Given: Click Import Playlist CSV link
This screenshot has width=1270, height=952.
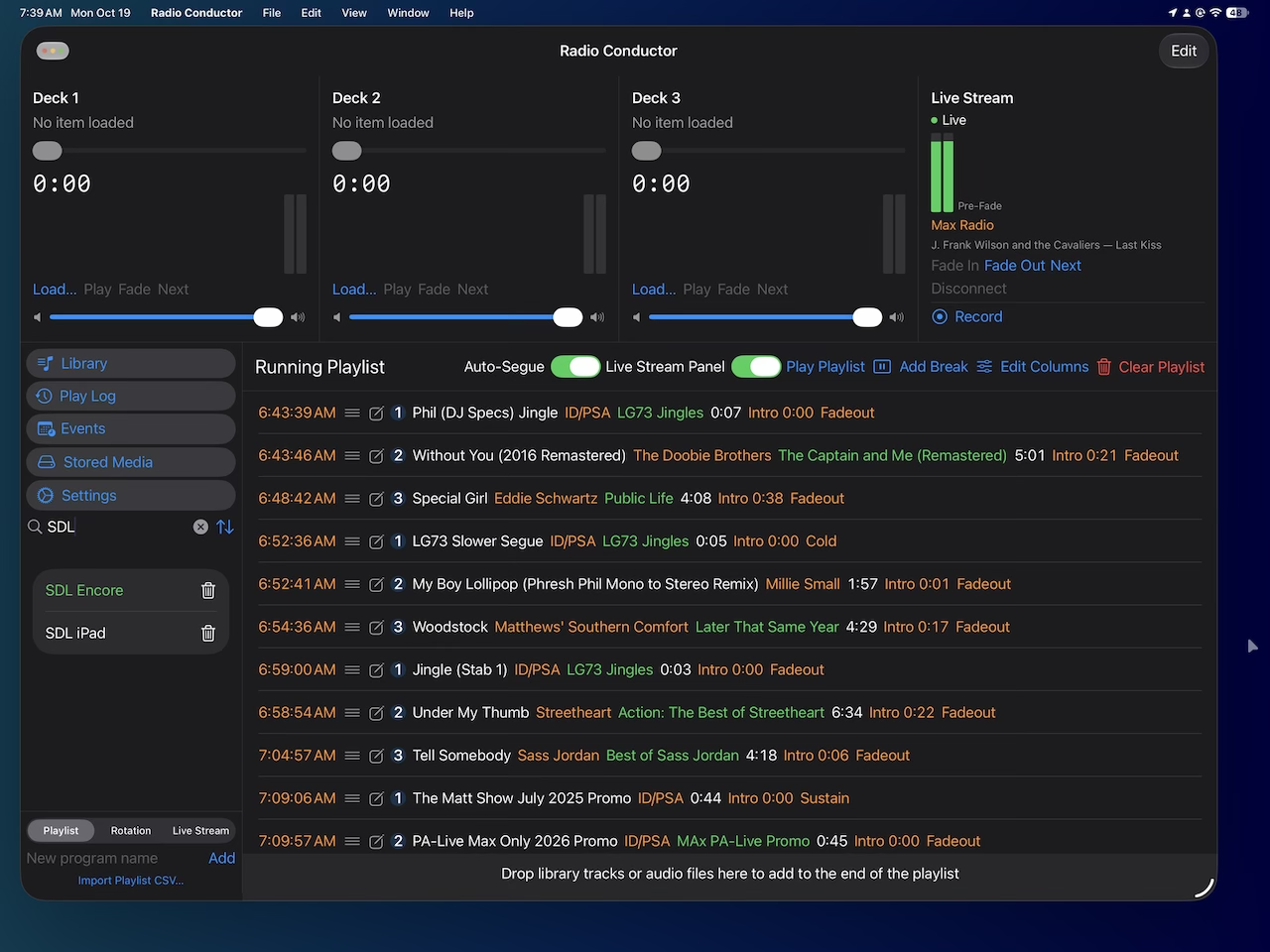Looking at the screenshot, I should pos(131,881).
